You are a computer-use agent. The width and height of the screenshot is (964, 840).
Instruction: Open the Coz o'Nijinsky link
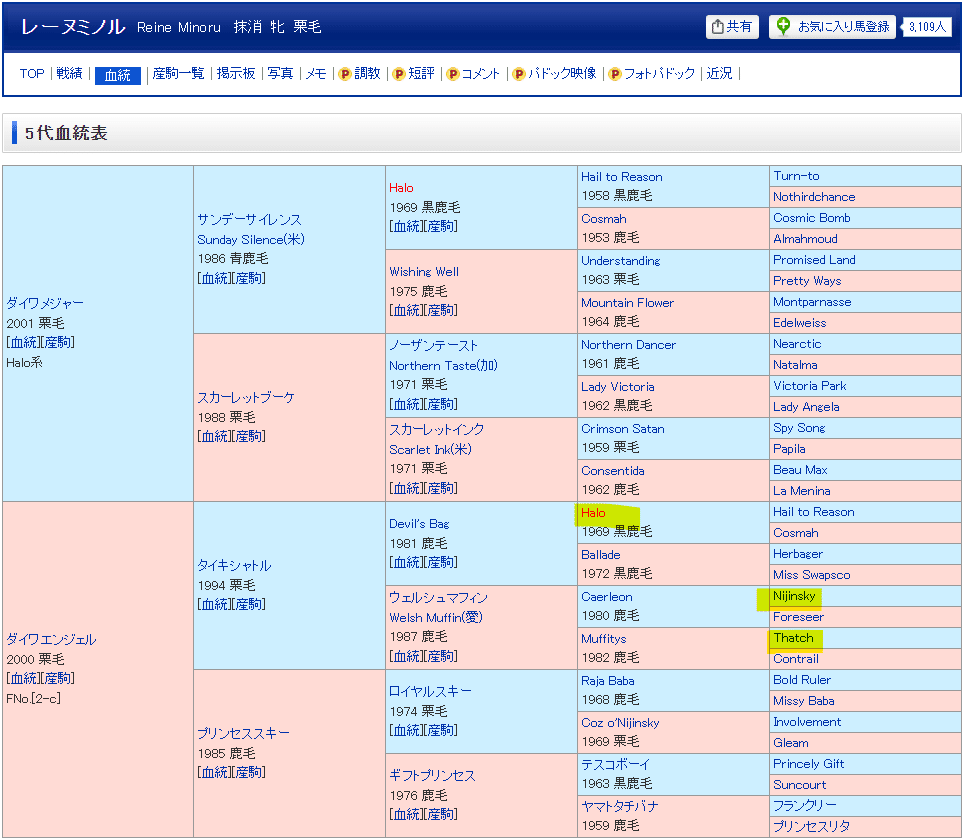tap(620, 723)
